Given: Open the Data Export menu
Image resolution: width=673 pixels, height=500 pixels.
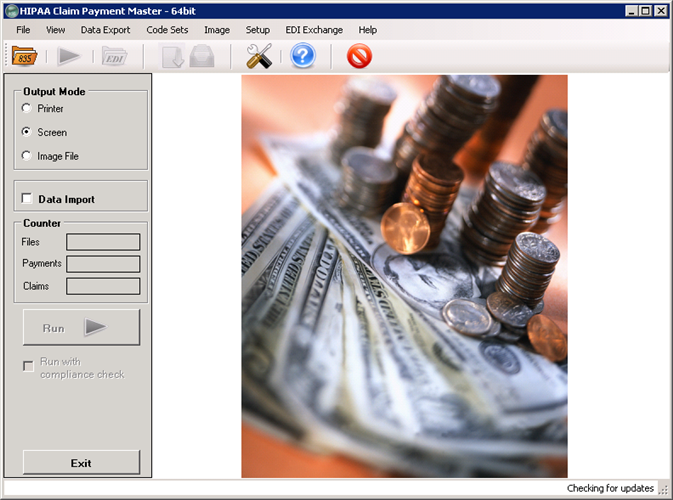Looking at the screenshot, I should [105, 30].
